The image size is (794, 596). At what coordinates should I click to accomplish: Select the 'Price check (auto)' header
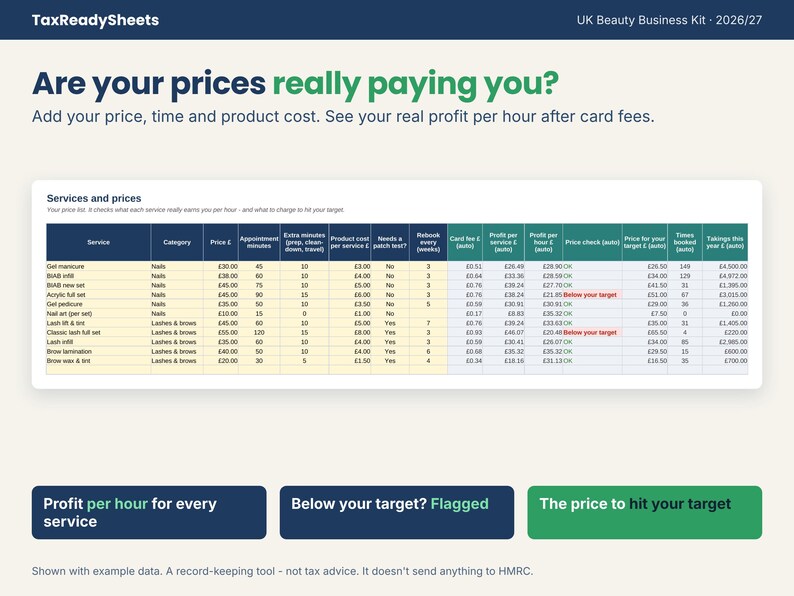coord(592,242)
